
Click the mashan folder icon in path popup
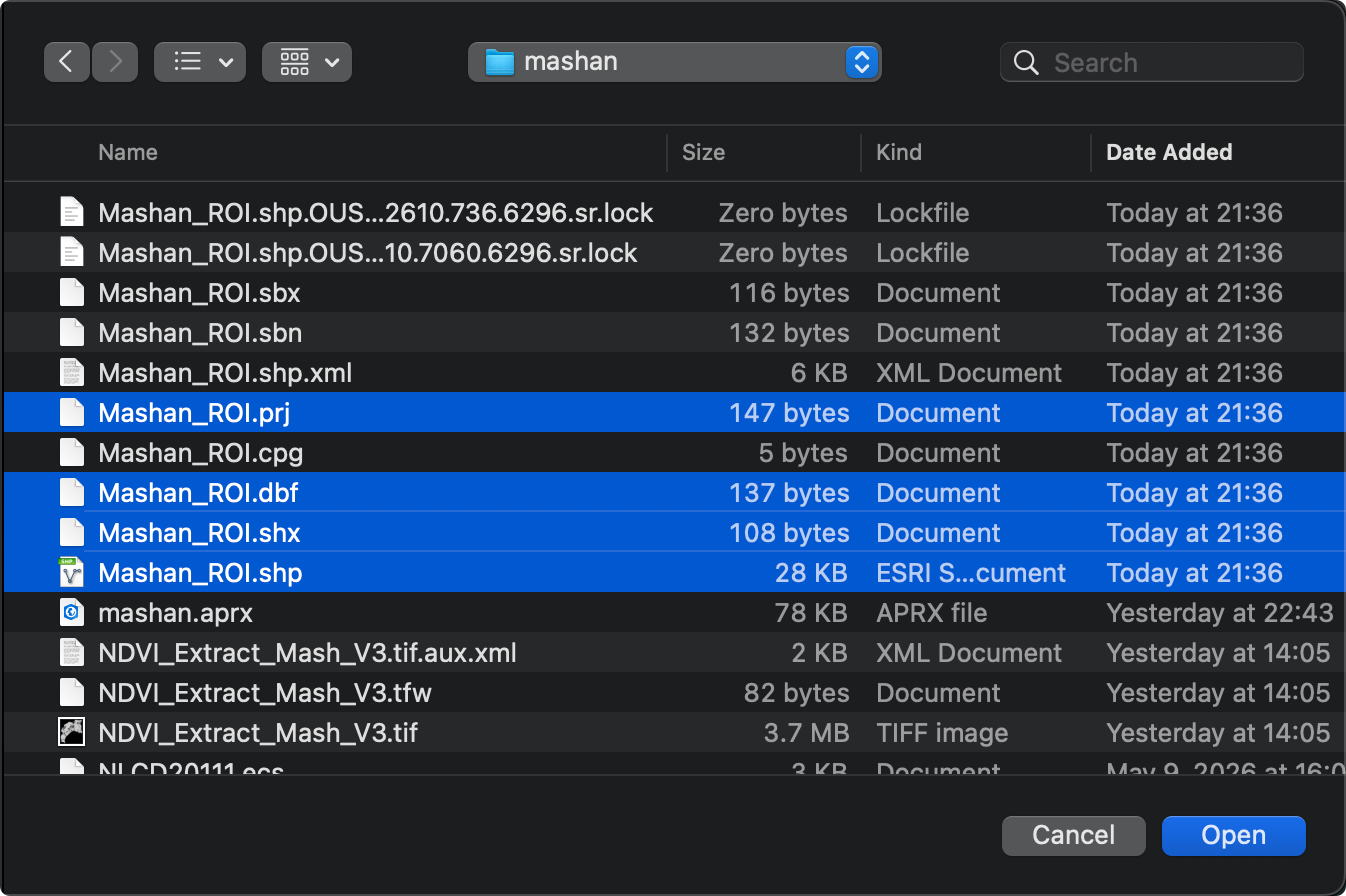pyautogui.click(x=499, y=62)
